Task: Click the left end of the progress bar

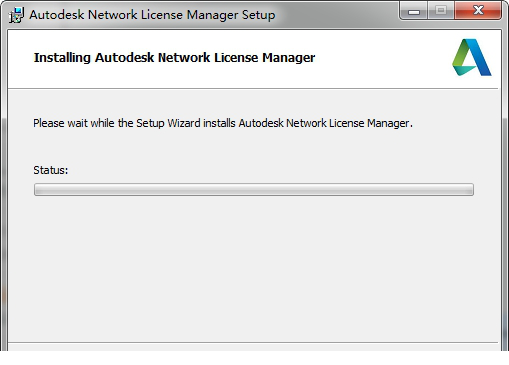Action: (37, 189)
